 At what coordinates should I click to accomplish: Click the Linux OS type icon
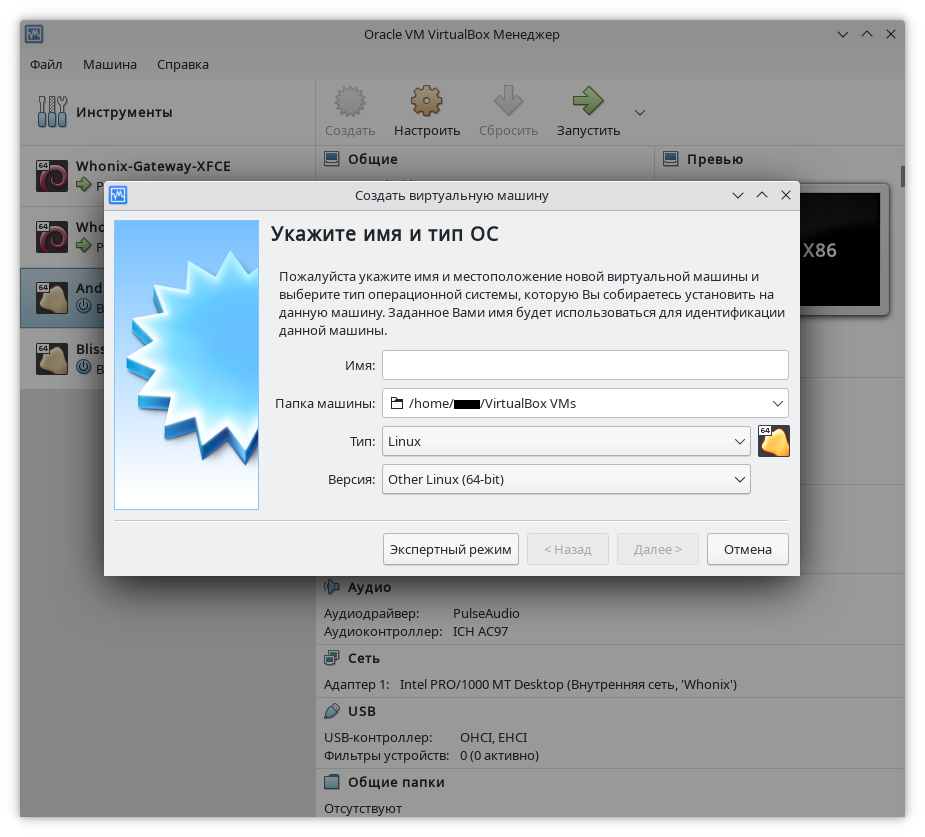click(x=774, y=441)
